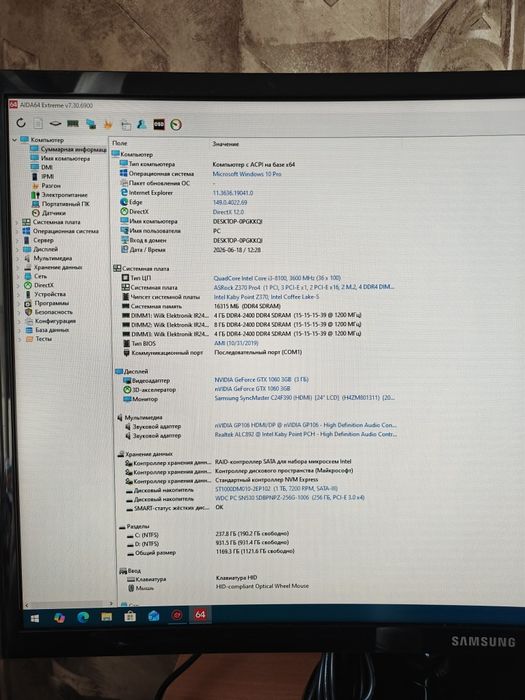Open the ST1000DM010-2EP102 disk drive link
Viewport: 525px width, 700px height.
click(276, 488)
